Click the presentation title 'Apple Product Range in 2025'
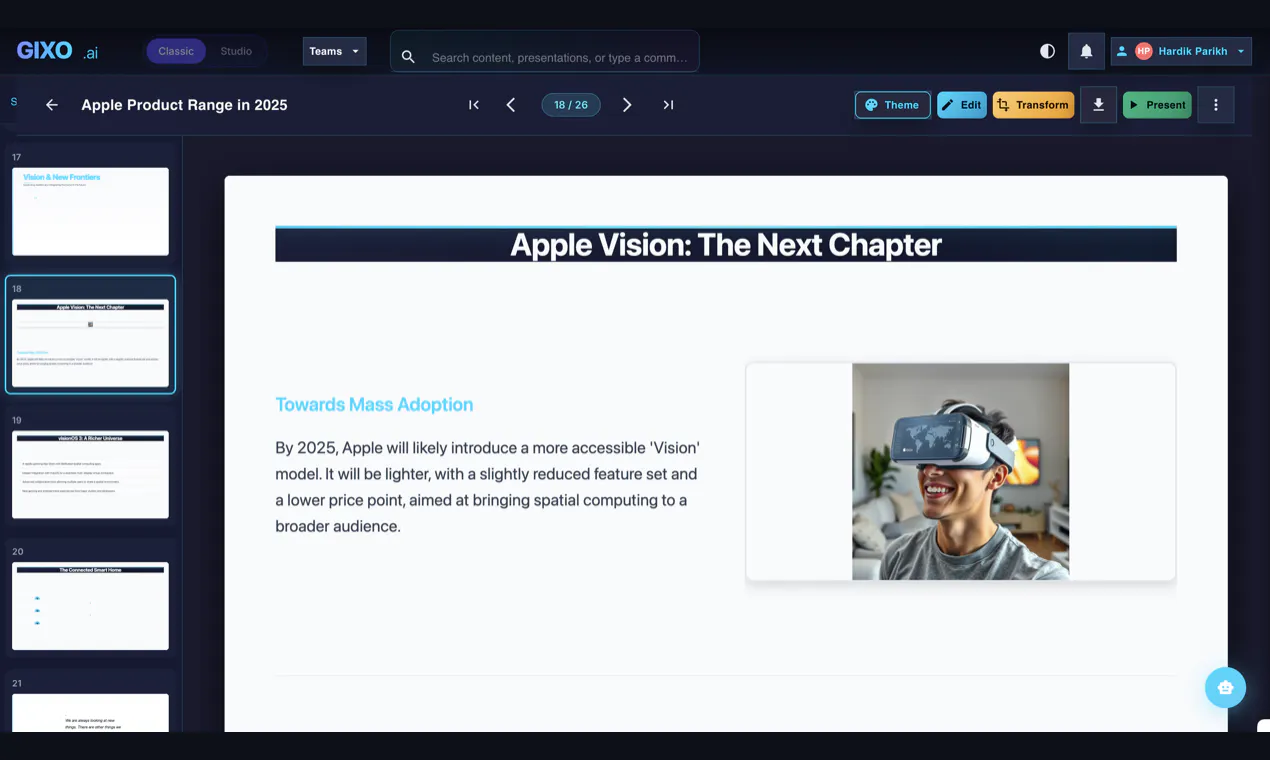 [184, 105]
